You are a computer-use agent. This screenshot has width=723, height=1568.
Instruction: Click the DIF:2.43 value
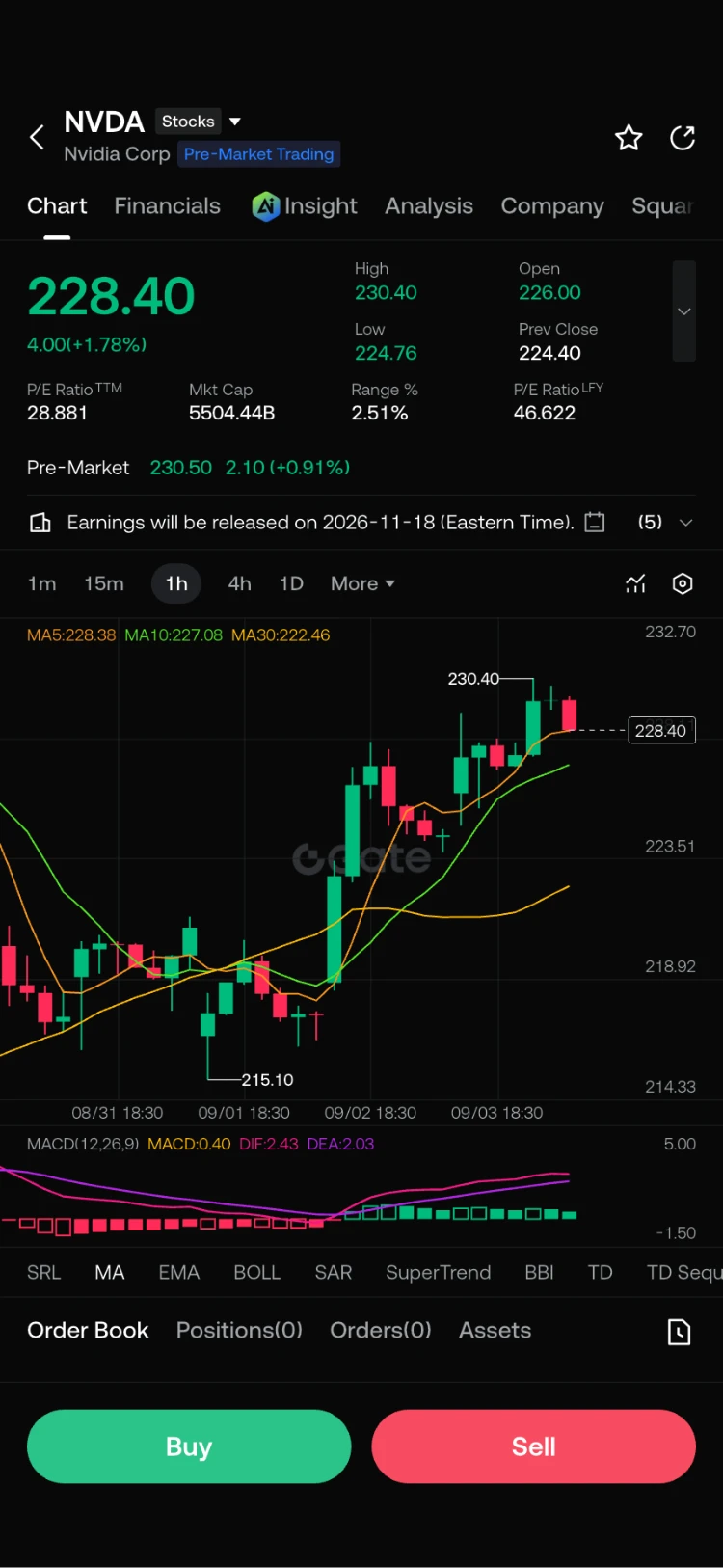269,1144
